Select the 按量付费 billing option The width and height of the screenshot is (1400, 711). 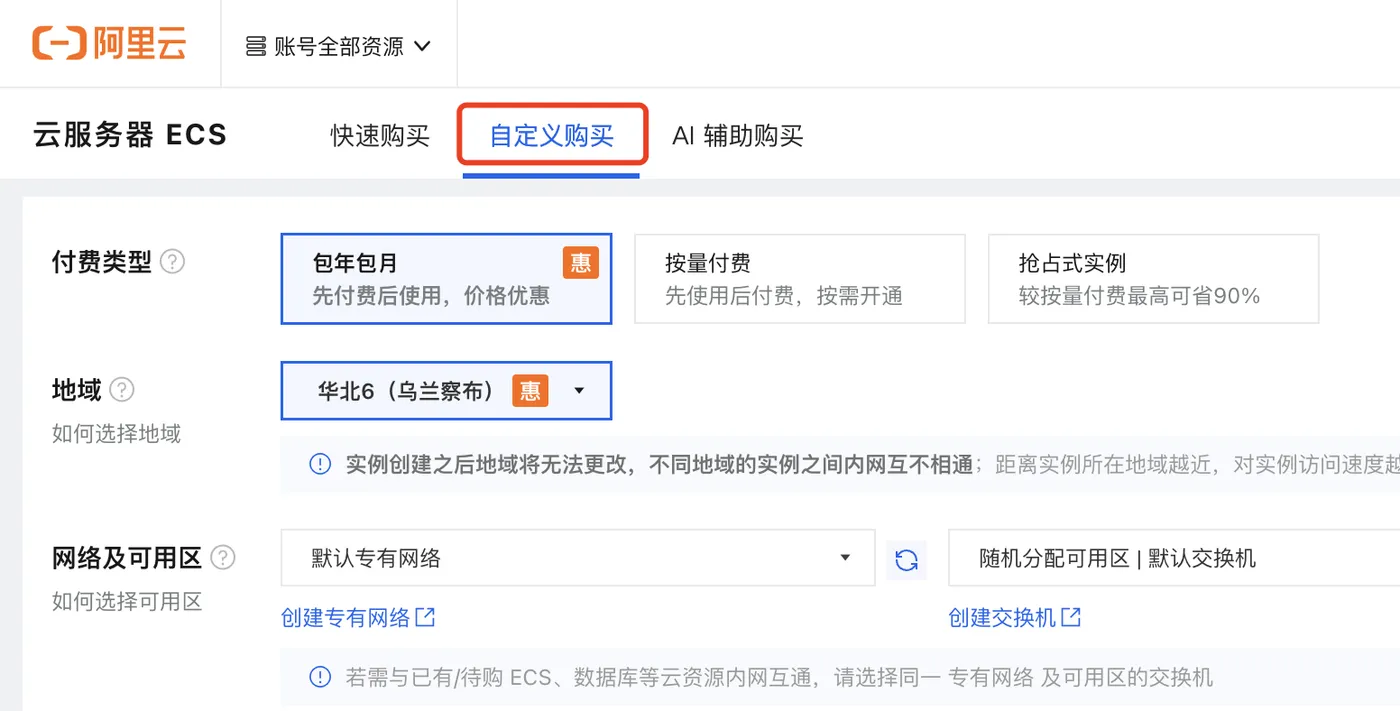click(800, 279)
